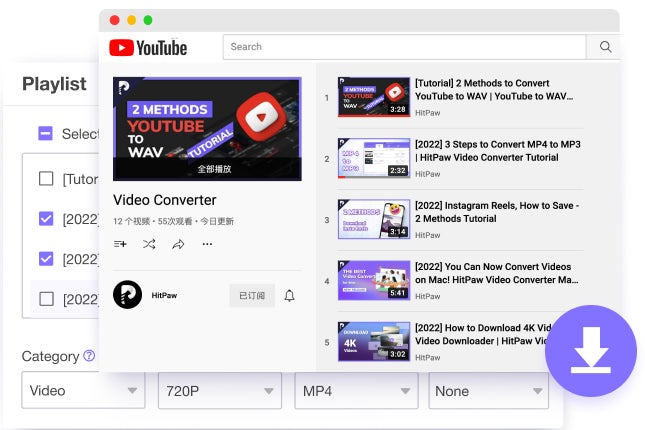Viewport: 645px width, 430px height.
Task: Check the unchecked [2022] row checkbox
Action: pyautogui.click(x=46, y=299)
